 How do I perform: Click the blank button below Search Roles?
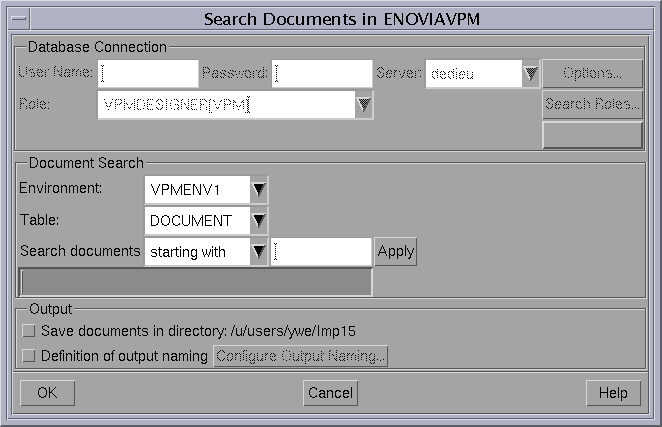[592, 135]
